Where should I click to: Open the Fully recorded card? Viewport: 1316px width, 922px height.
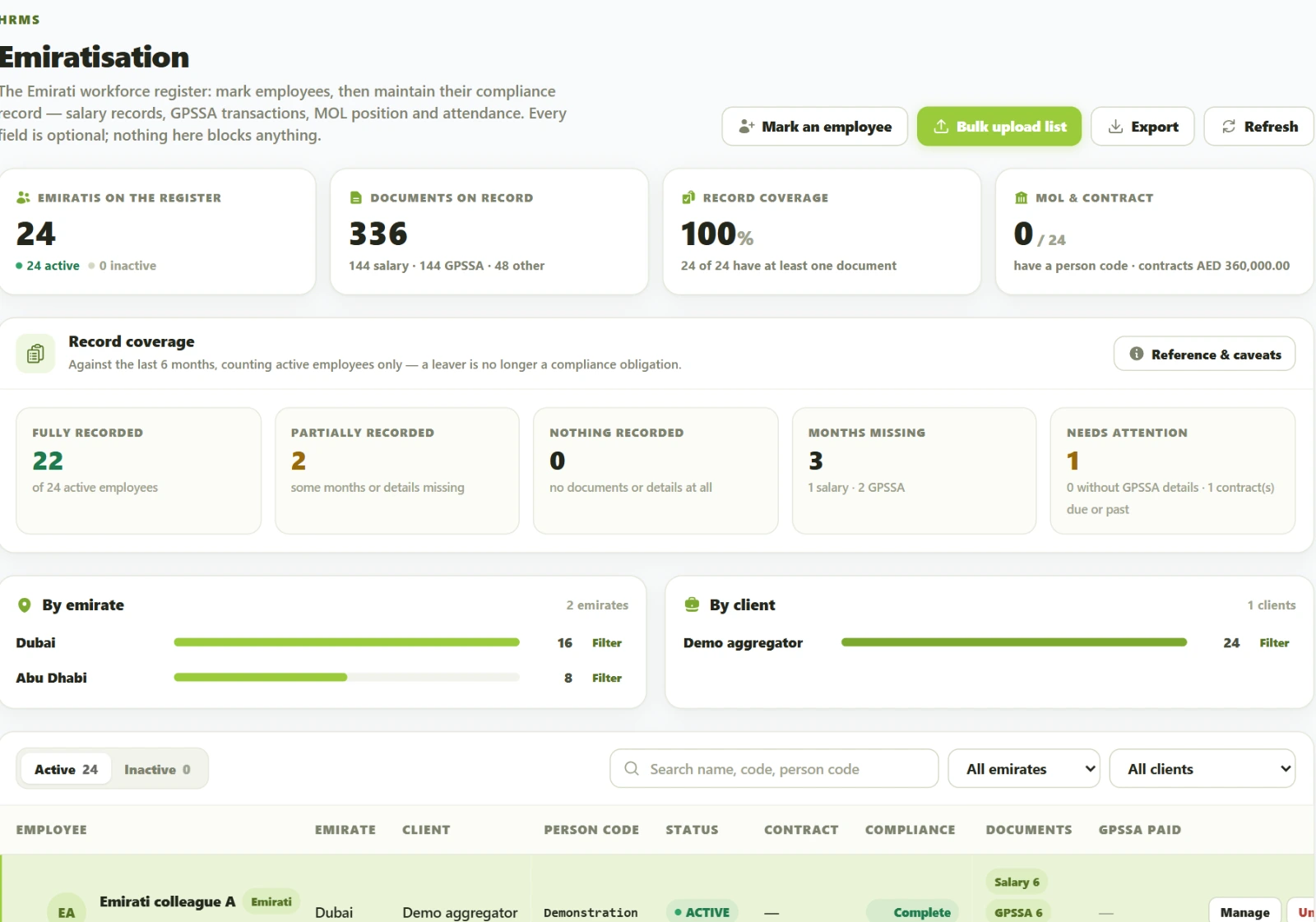(138, 470)
